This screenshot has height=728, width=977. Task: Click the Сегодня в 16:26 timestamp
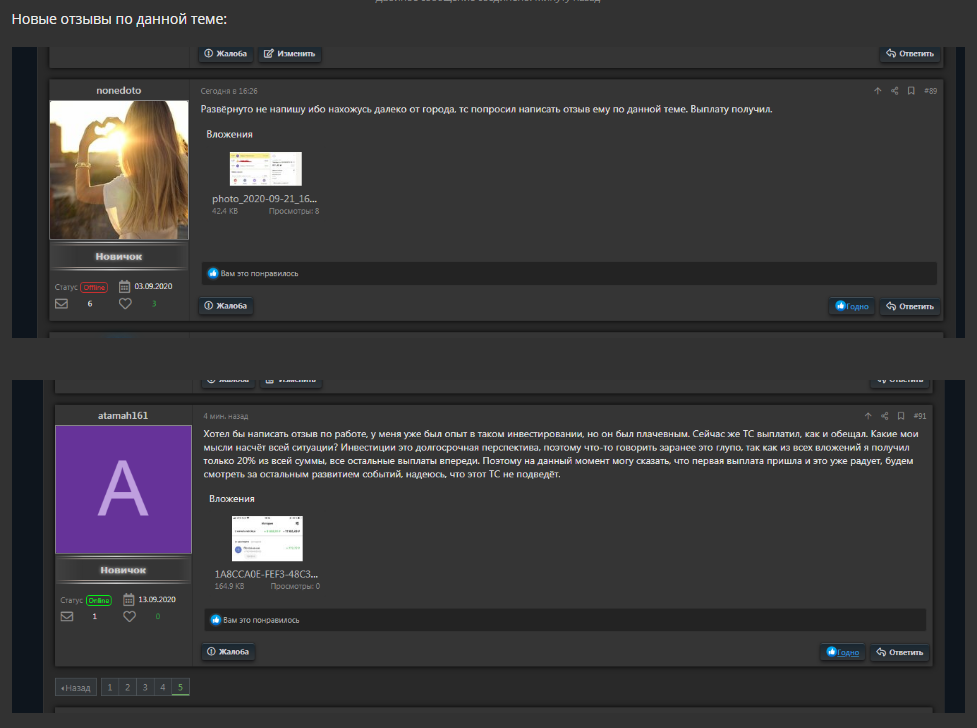tap(229, 91)
